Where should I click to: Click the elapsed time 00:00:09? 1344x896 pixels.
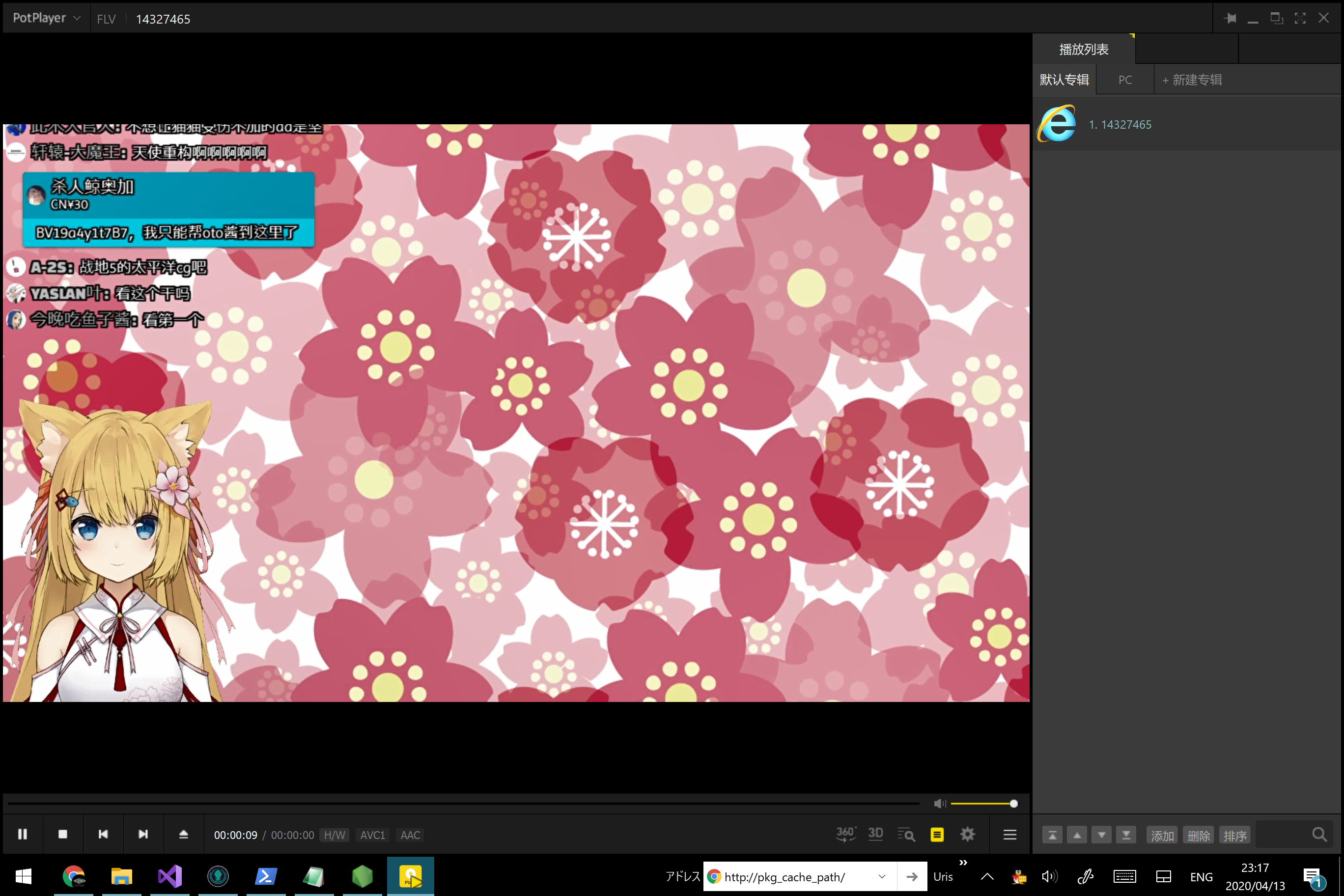click(x=235, y=835)
